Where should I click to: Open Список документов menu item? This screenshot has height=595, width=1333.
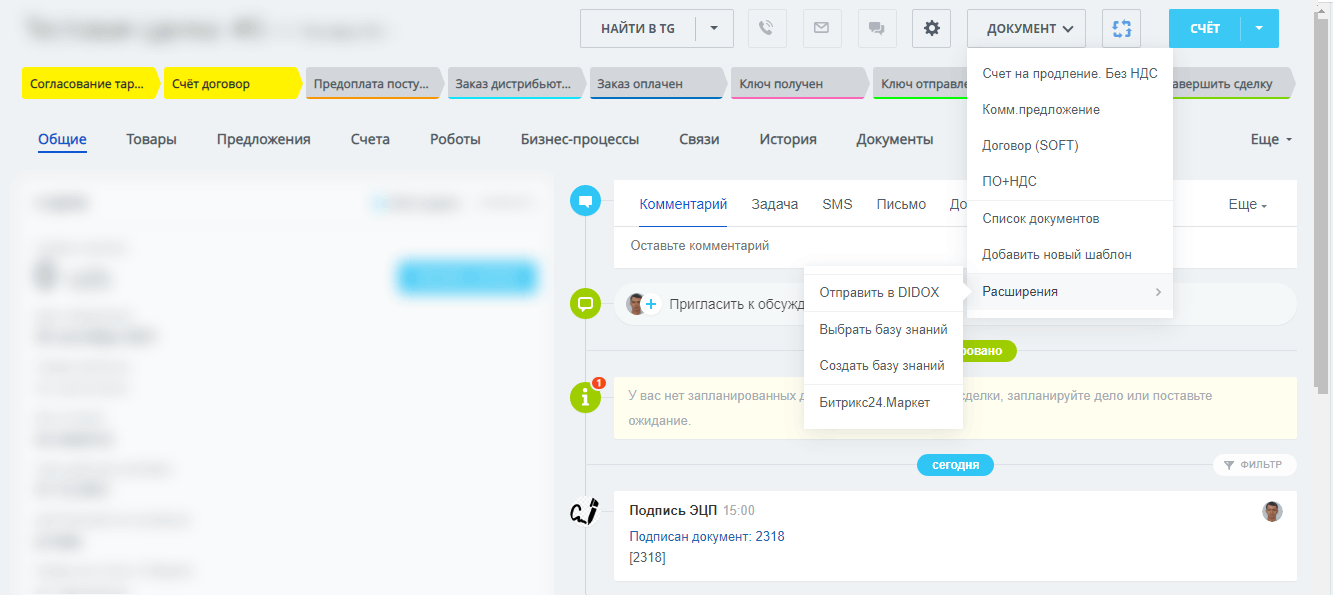point(1070,218)
